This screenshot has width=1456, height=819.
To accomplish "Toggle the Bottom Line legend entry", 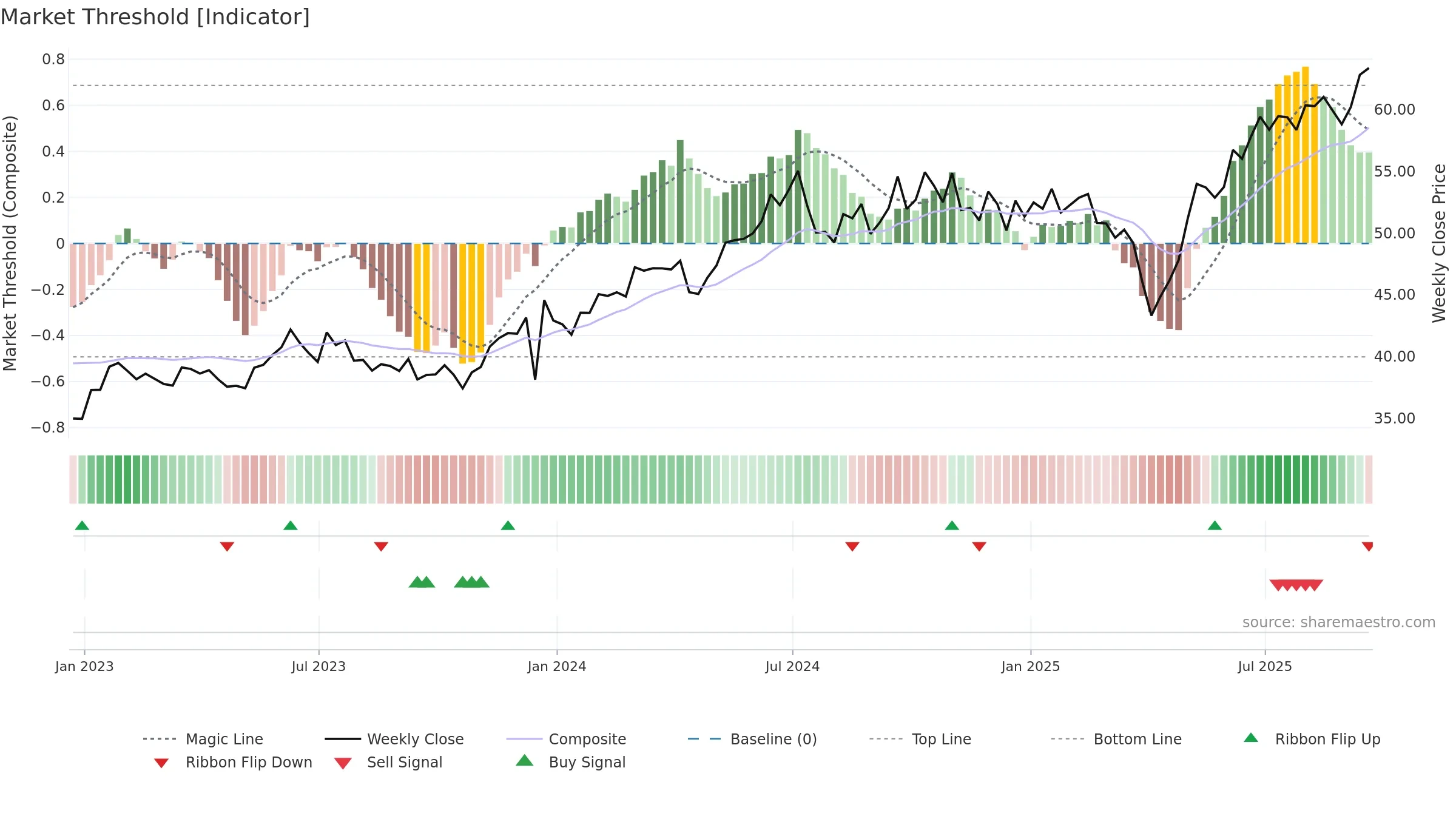I will pos(1116,739).
